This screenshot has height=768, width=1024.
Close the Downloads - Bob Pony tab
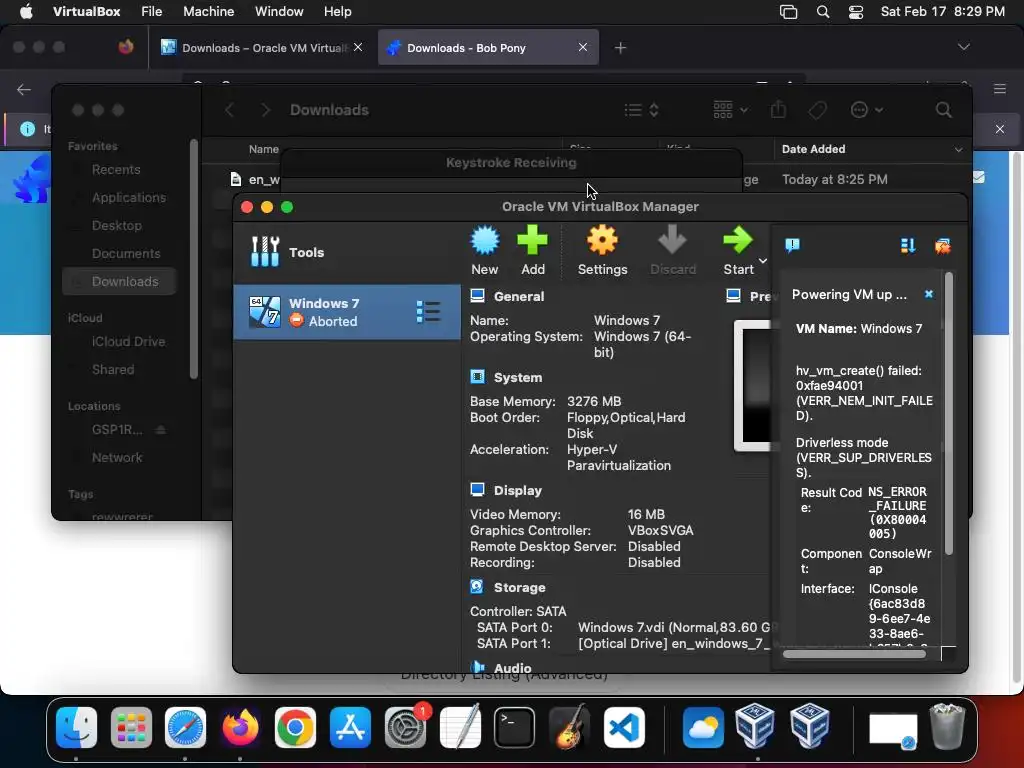(x=583, y=47)
